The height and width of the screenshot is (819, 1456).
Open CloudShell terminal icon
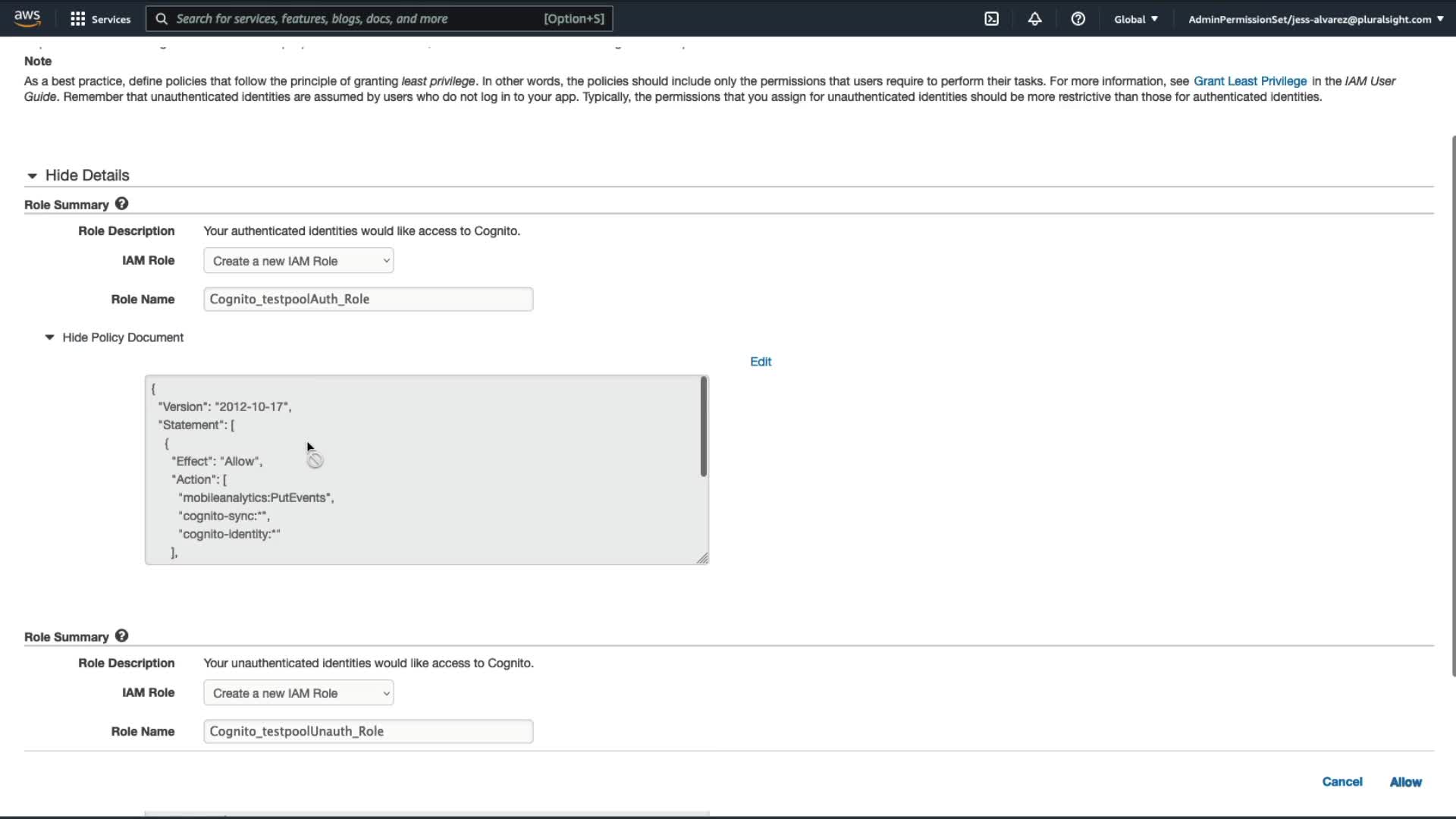(991, 19)
